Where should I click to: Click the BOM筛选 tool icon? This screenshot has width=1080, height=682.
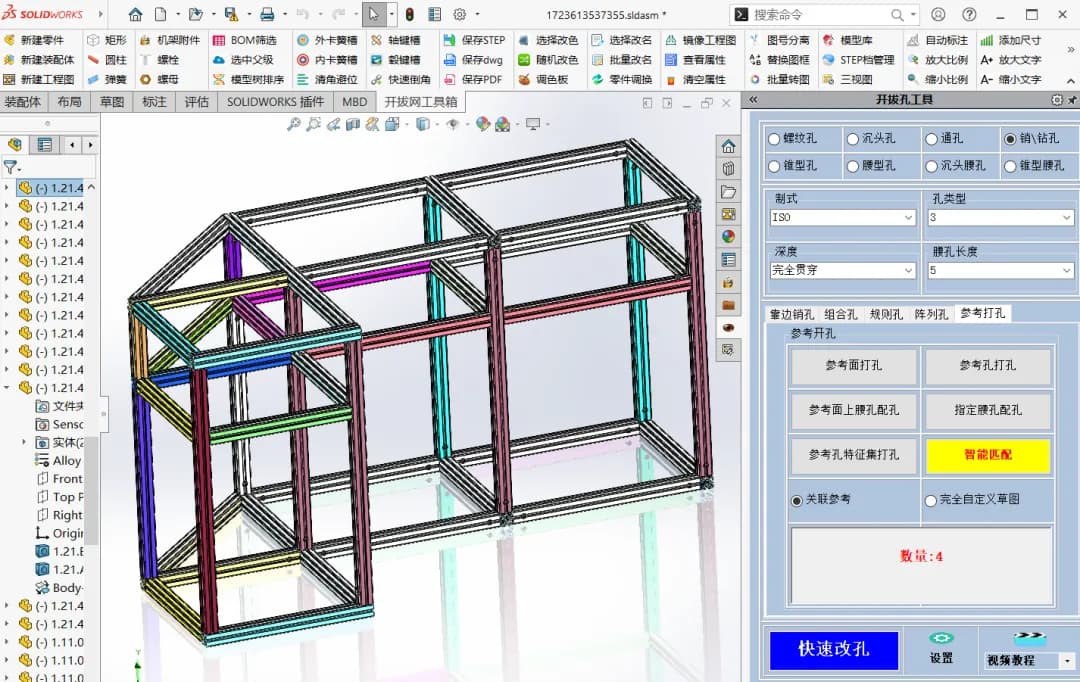pos(219,41)
